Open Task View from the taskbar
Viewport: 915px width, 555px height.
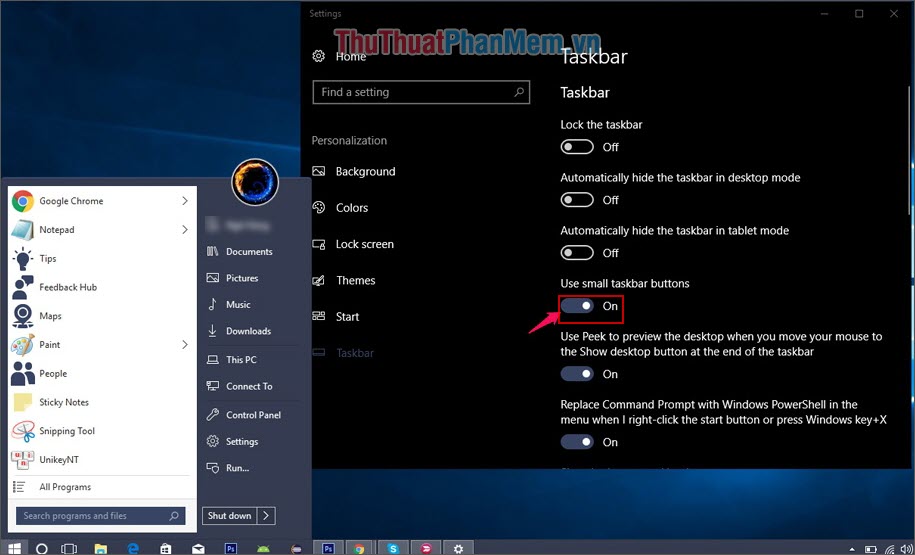69,549
